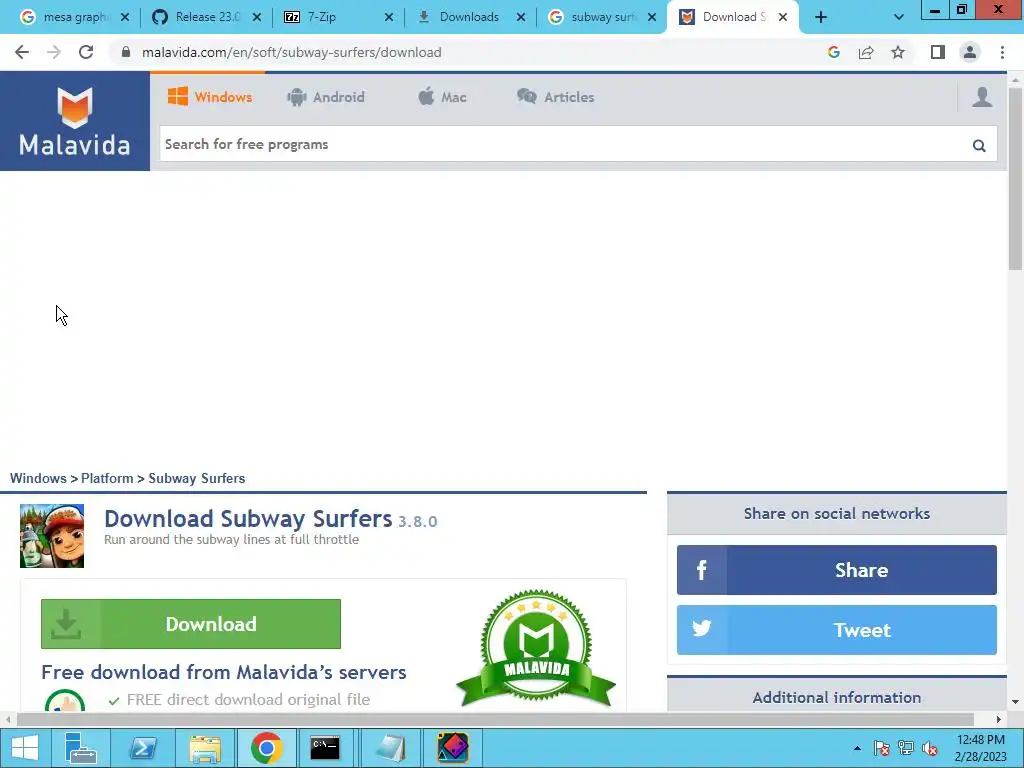Open a new browser tab
The height and width of the screenshot is (768, 1024).
821,18
